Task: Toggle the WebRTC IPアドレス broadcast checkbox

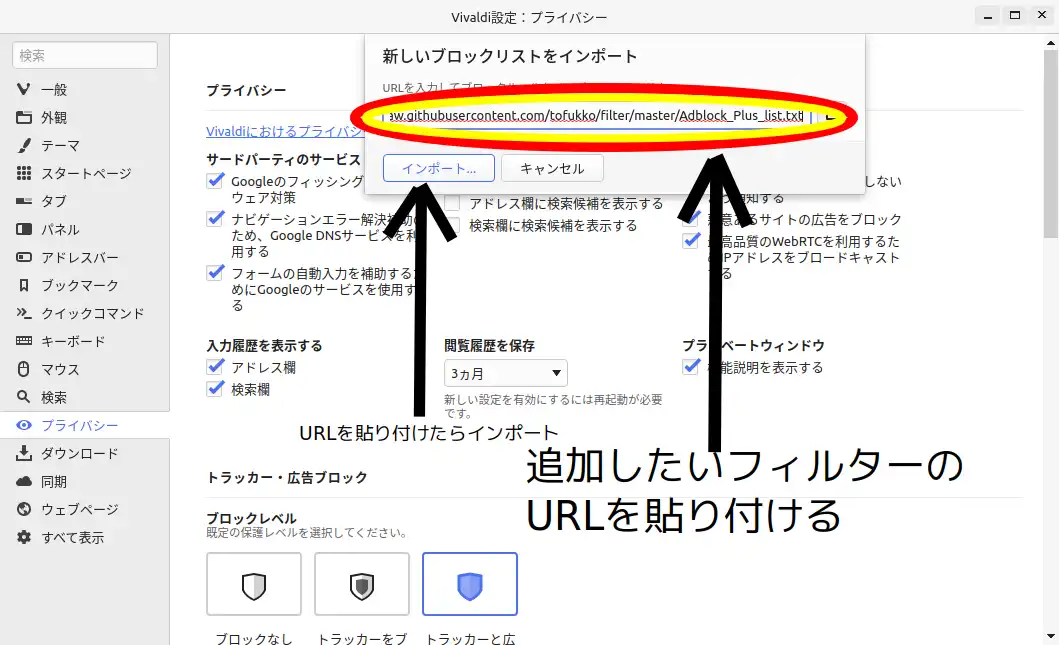Action: coord(691,240)
